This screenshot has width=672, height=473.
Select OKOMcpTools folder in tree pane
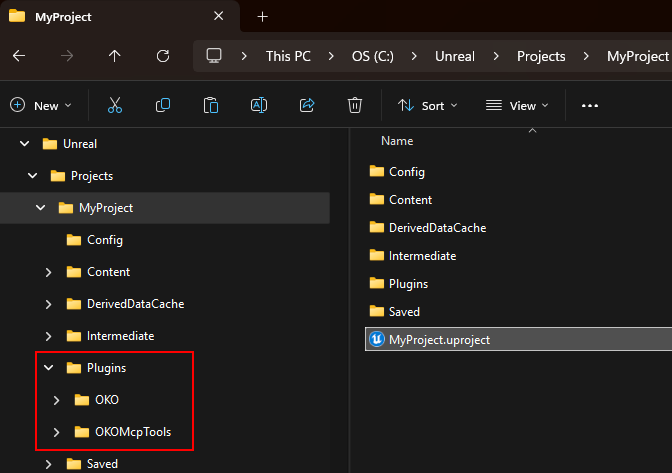click(x=123, y=432)
